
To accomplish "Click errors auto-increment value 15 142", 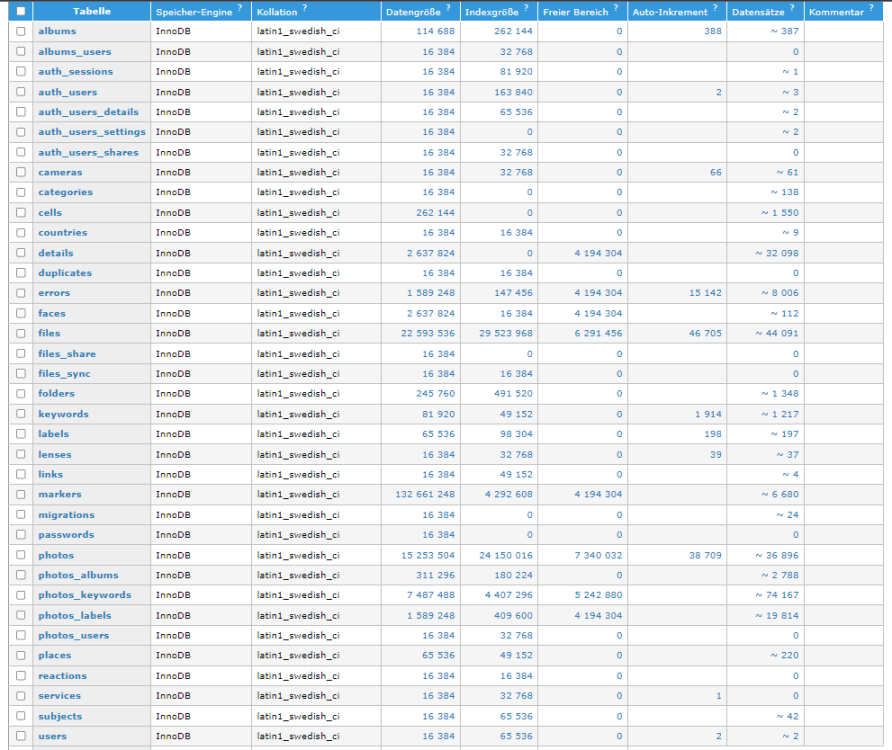I will click(705, 293).
